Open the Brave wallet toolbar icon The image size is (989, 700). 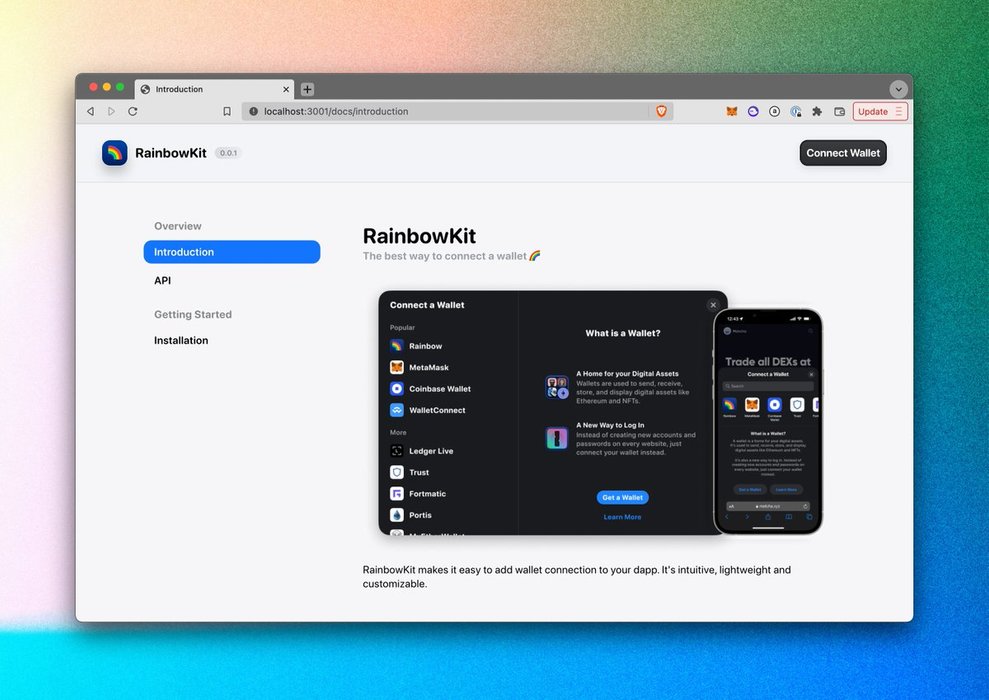click(839, 111)
